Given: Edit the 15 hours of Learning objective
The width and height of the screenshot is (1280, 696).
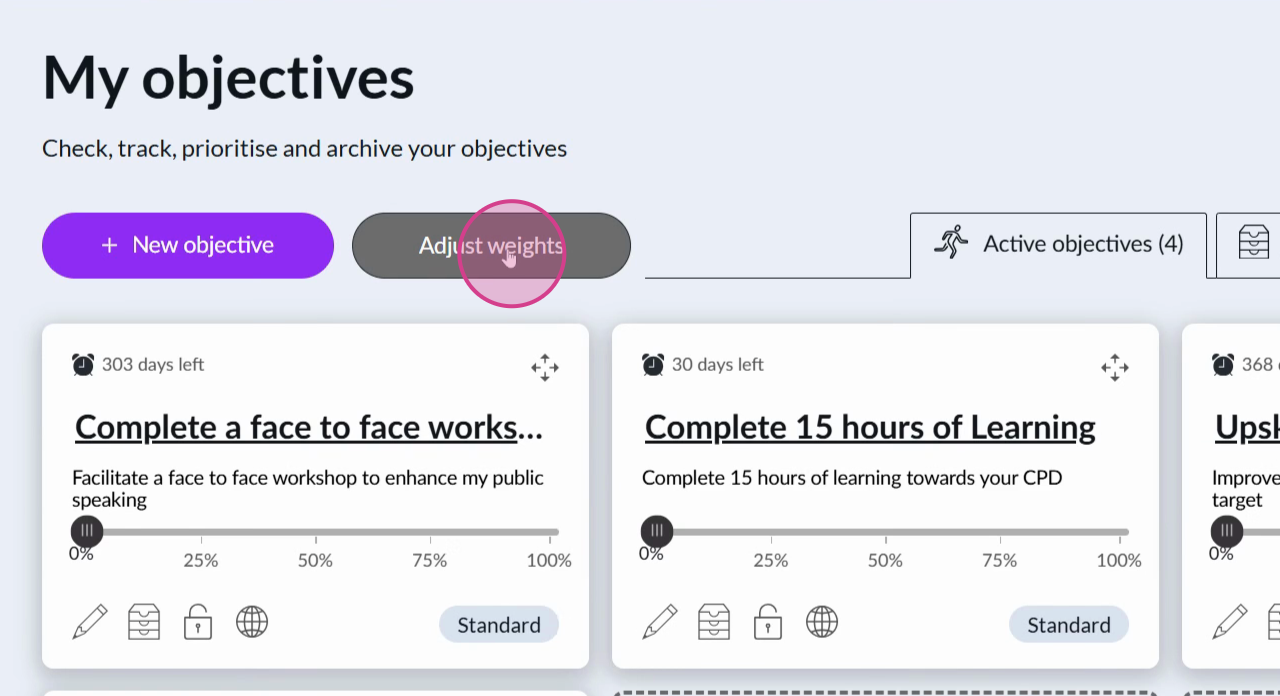Looking at the screenshot, I should pyautogui.click(x=660, y=622).
